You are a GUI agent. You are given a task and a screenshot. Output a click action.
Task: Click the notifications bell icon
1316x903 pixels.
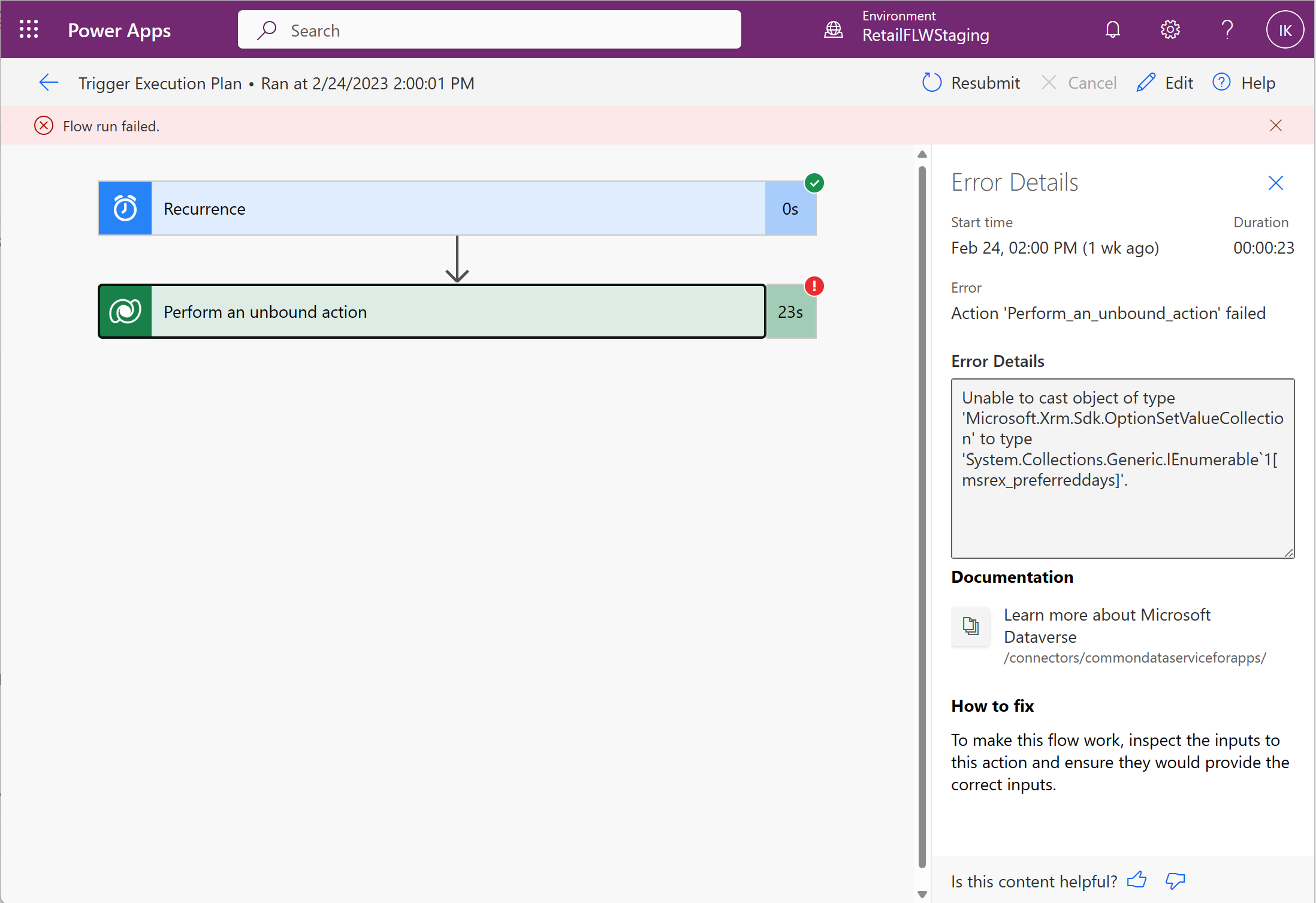pos(1112,29)
